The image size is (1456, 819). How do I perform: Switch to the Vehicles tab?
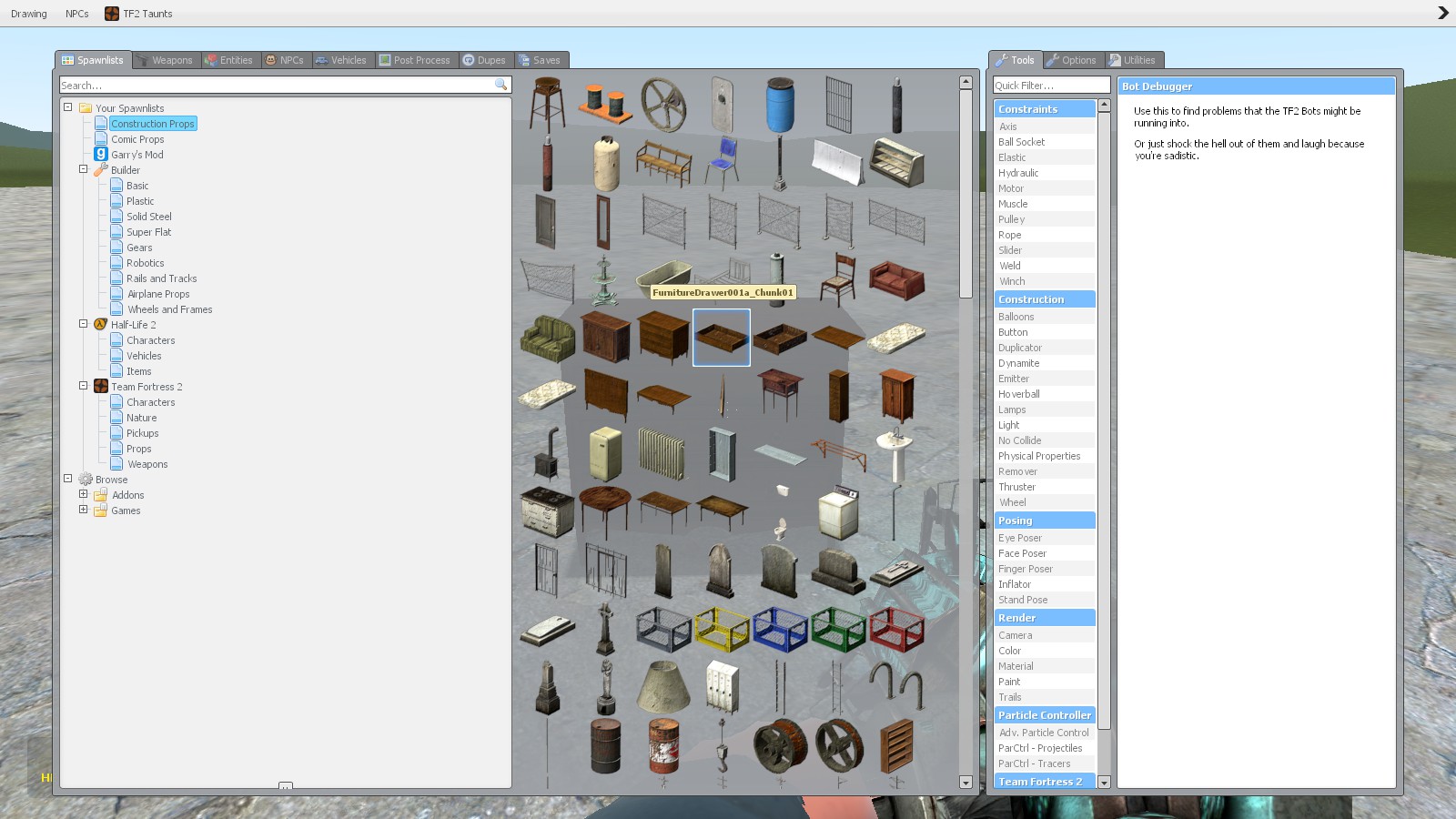tap(340, 60)
